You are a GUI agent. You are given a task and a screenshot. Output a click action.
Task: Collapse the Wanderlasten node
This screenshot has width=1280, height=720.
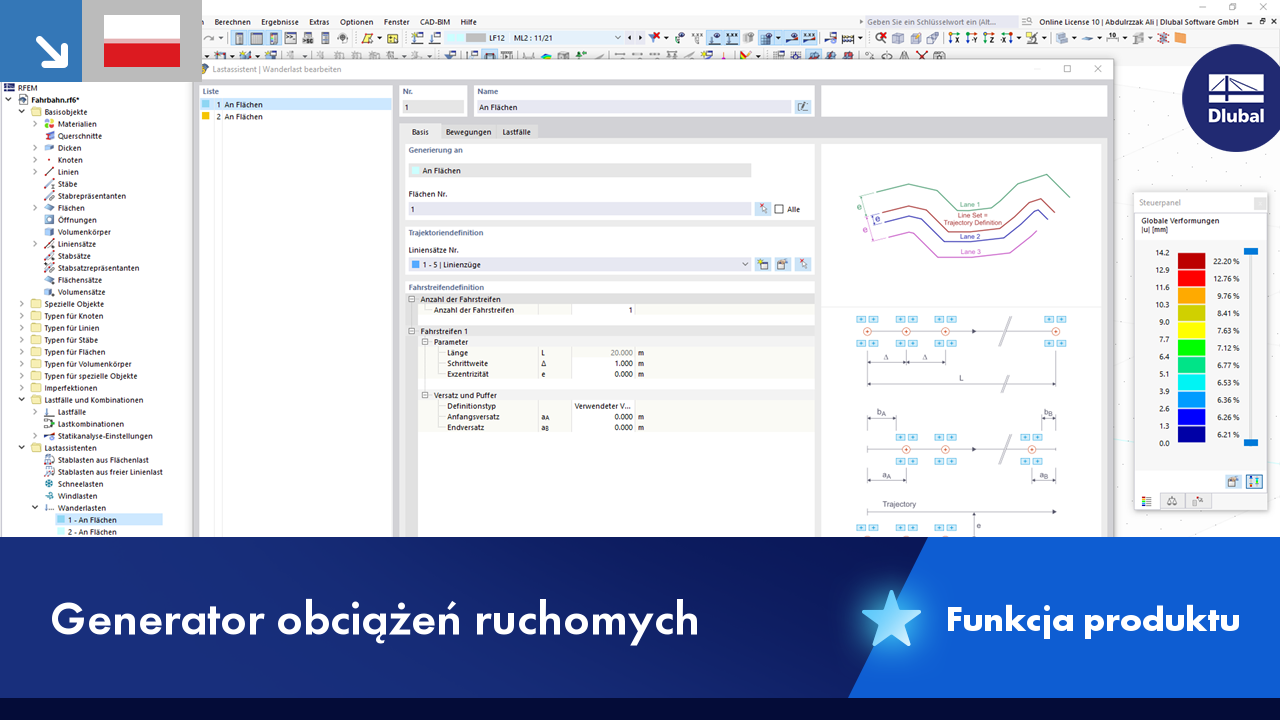pyautogui.click(x=35, y=508)
